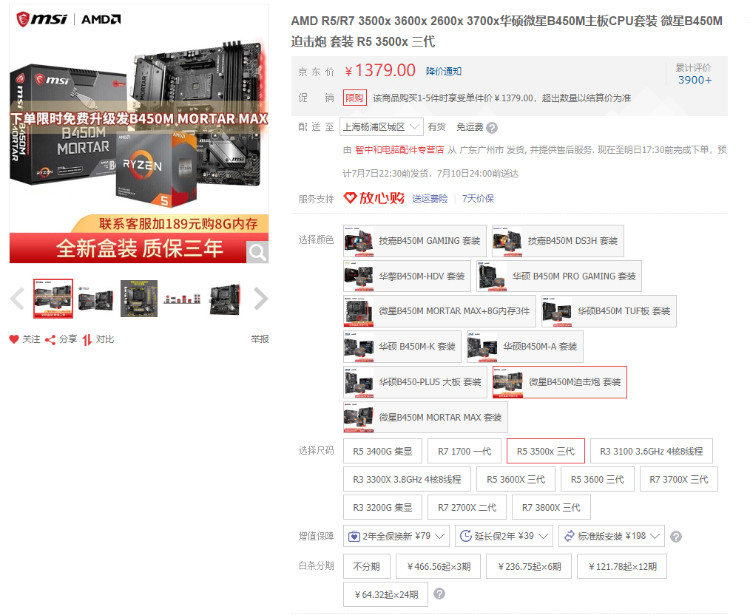Click the heart 关注 icon
Screen dimensions: 750x615
14,340
